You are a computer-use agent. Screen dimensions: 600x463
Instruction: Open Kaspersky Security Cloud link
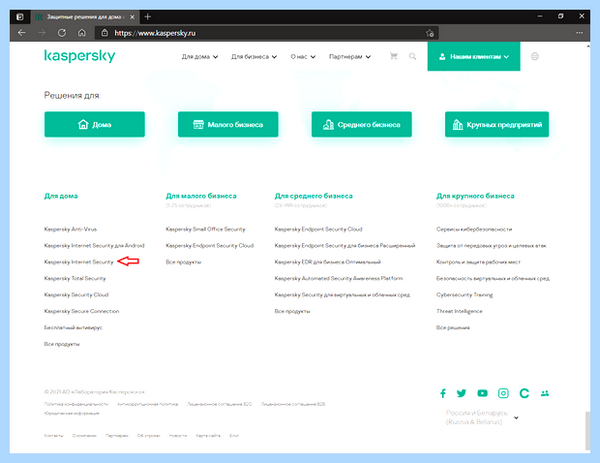point(76,295)
